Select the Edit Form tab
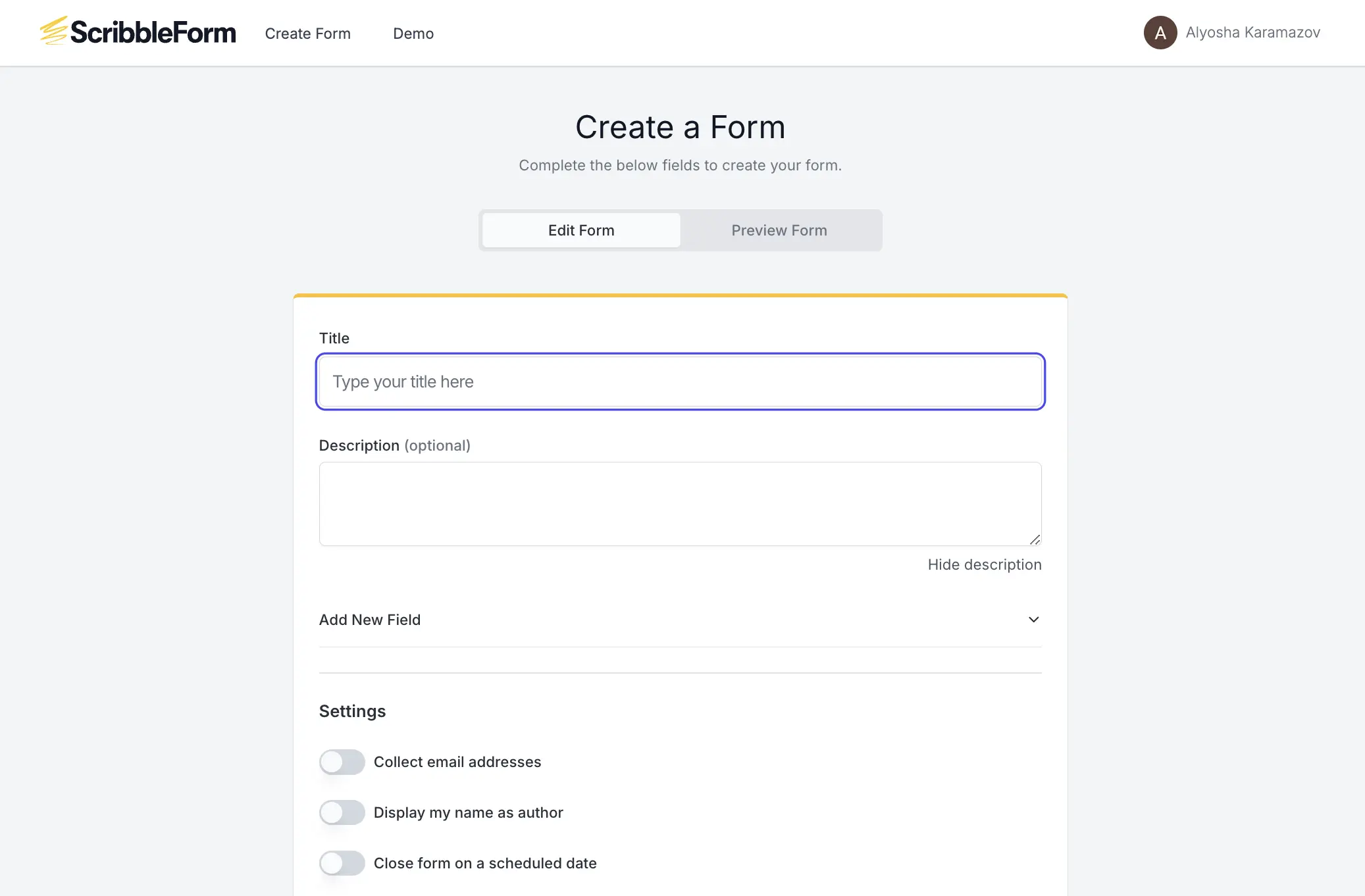Viewport: 1365px width, 896px height. click(x=580, y=230)
